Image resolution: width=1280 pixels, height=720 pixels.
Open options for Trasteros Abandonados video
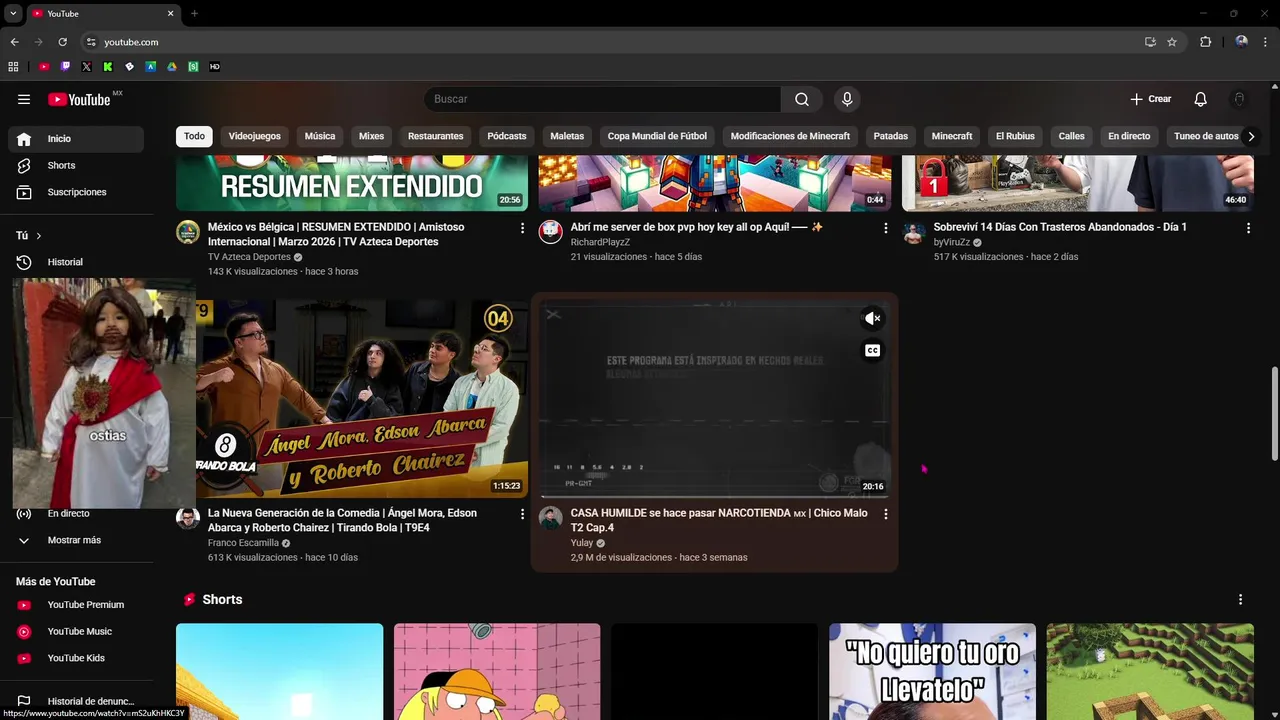pyautogui.click(x=1248, y=228)
